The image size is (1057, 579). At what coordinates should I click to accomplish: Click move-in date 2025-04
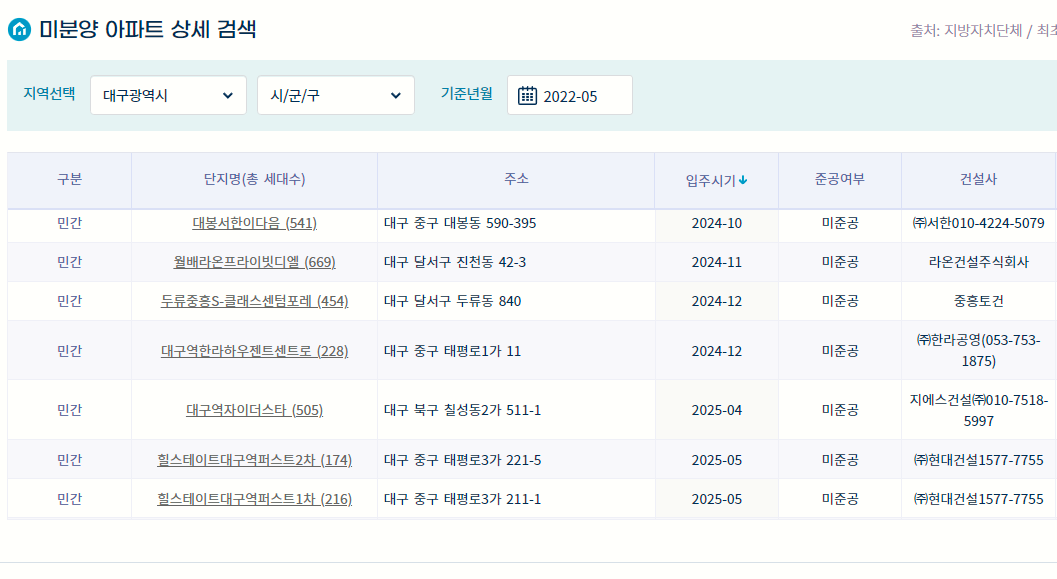pyautogui.click(x=717, y=410)
